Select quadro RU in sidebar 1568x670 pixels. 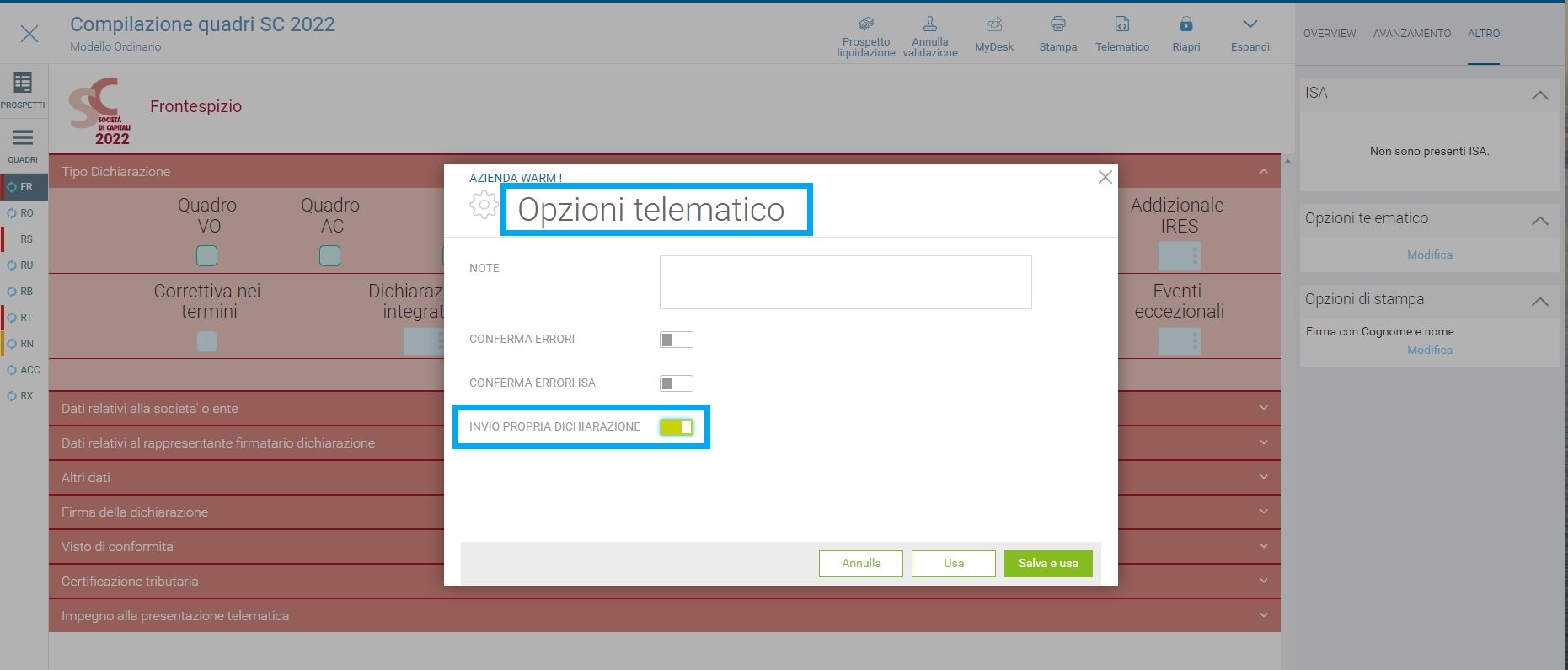point(24,265)
